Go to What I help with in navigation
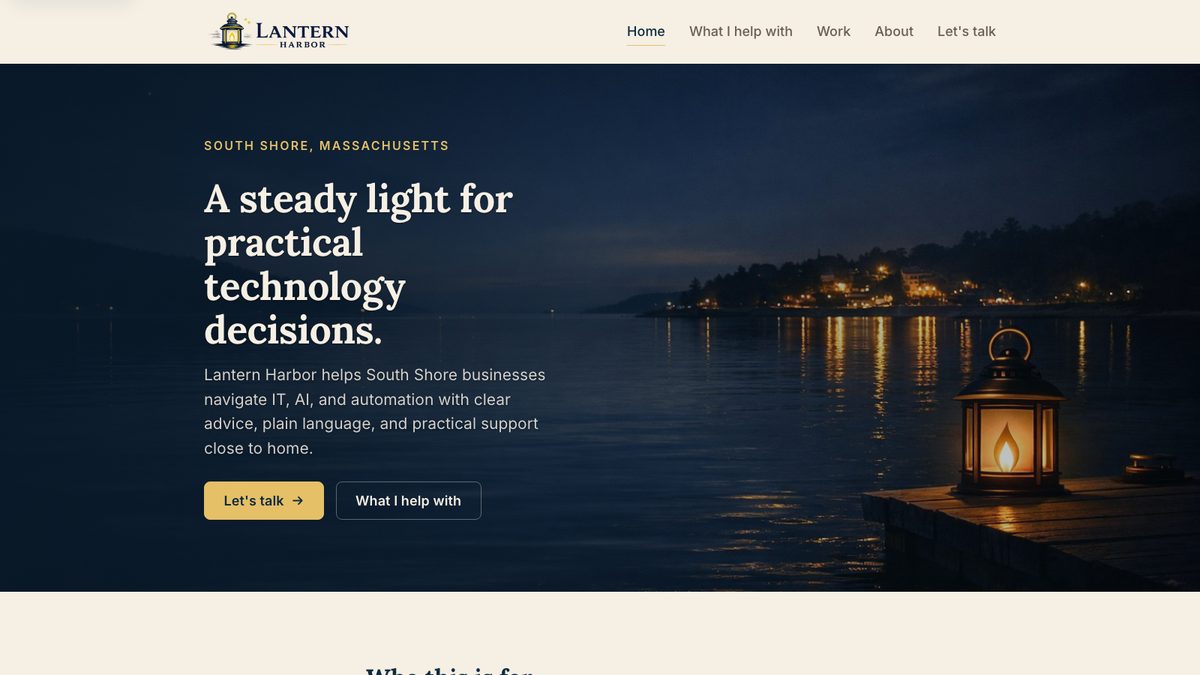1200x675 pixels. pyautogui.click(x=741, y=31)
